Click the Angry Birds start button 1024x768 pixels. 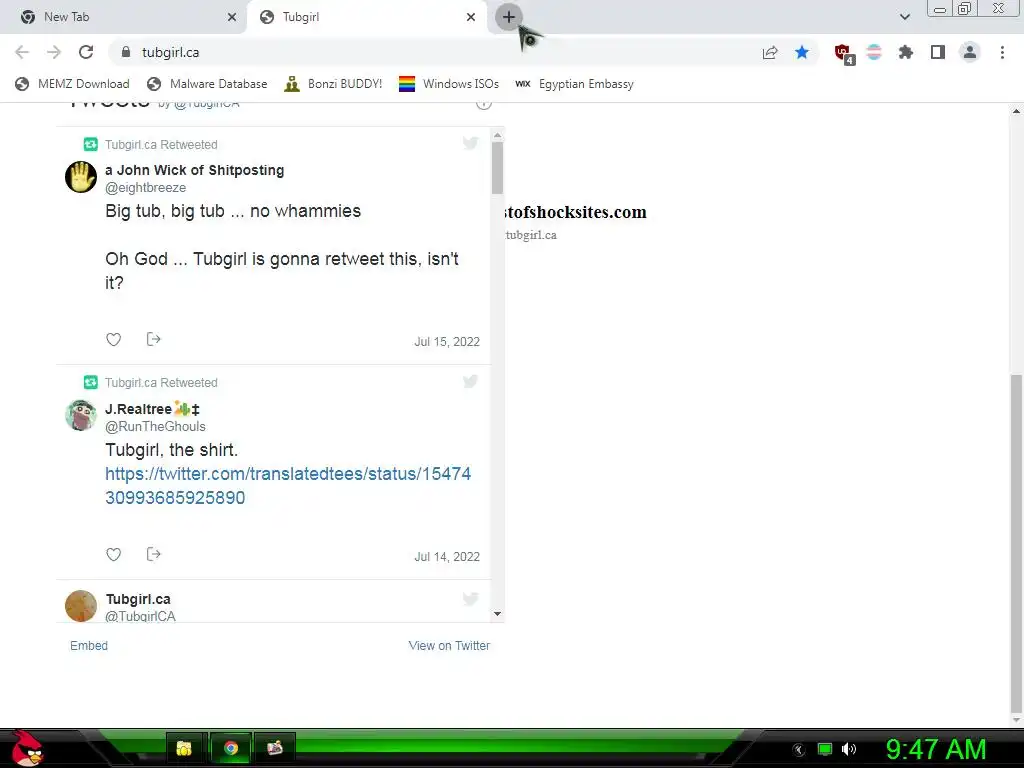[x=27, y=748]
